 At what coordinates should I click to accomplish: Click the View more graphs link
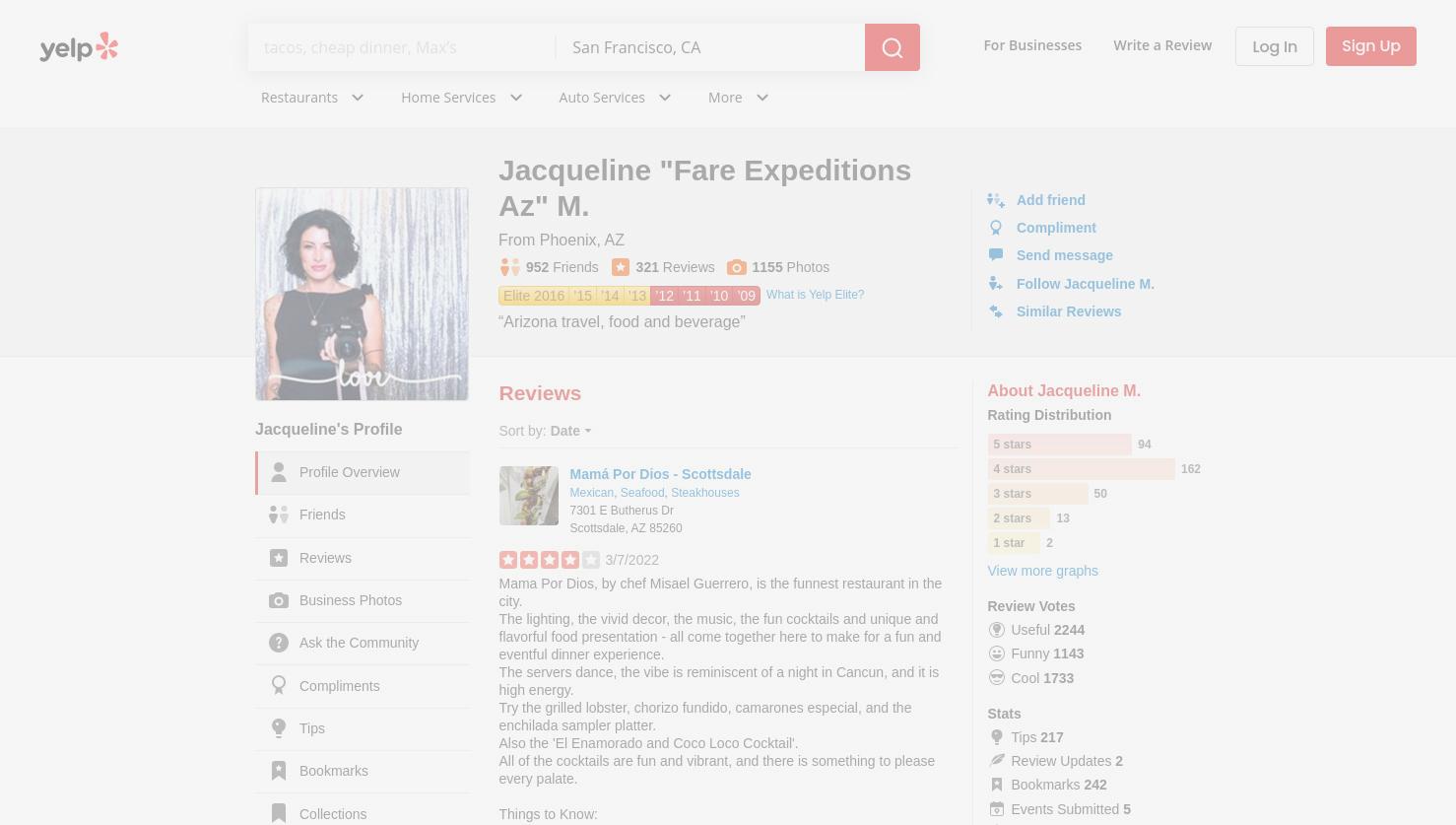coord(1042,571)
